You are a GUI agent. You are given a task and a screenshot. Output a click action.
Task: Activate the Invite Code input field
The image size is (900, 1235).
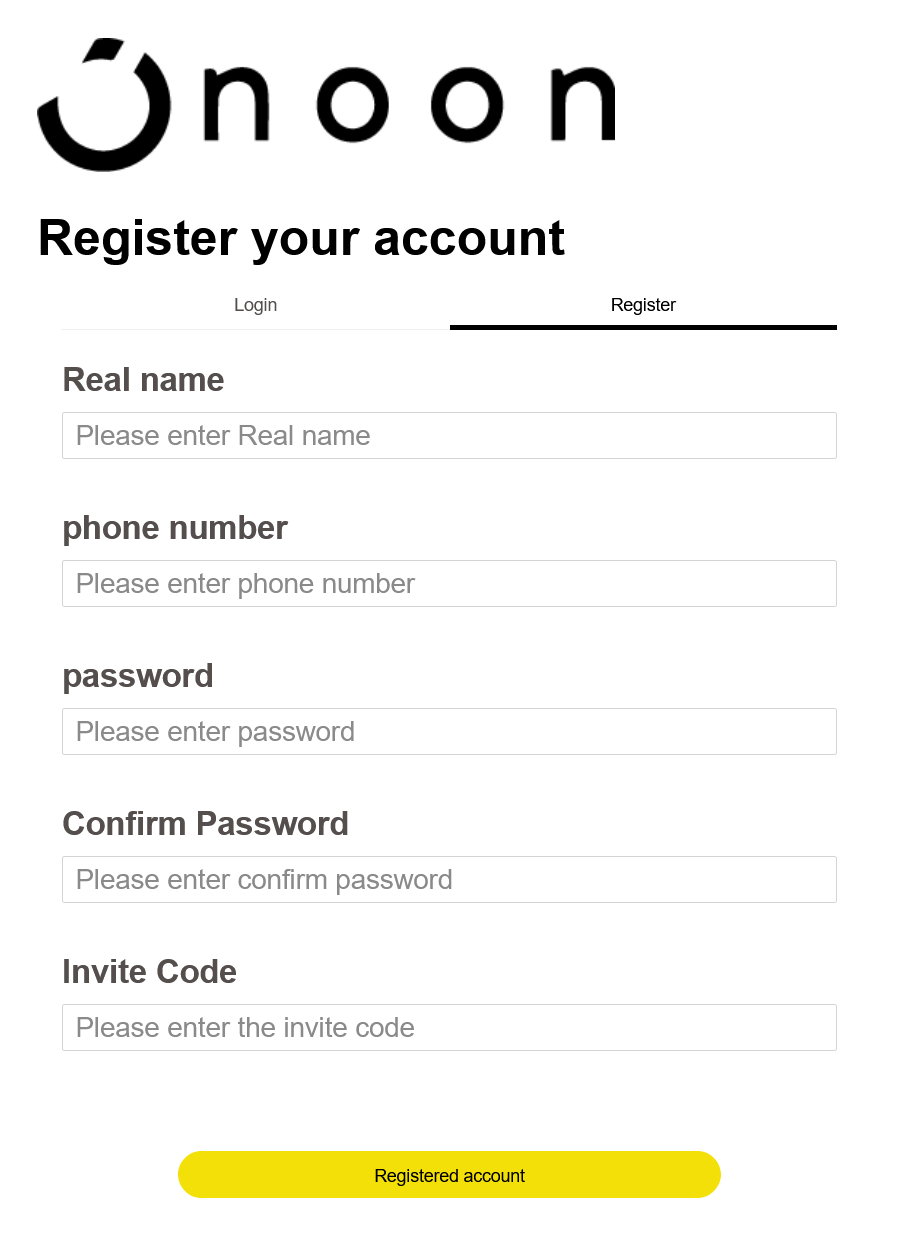pyautogui.click(x=449, y=1028)
